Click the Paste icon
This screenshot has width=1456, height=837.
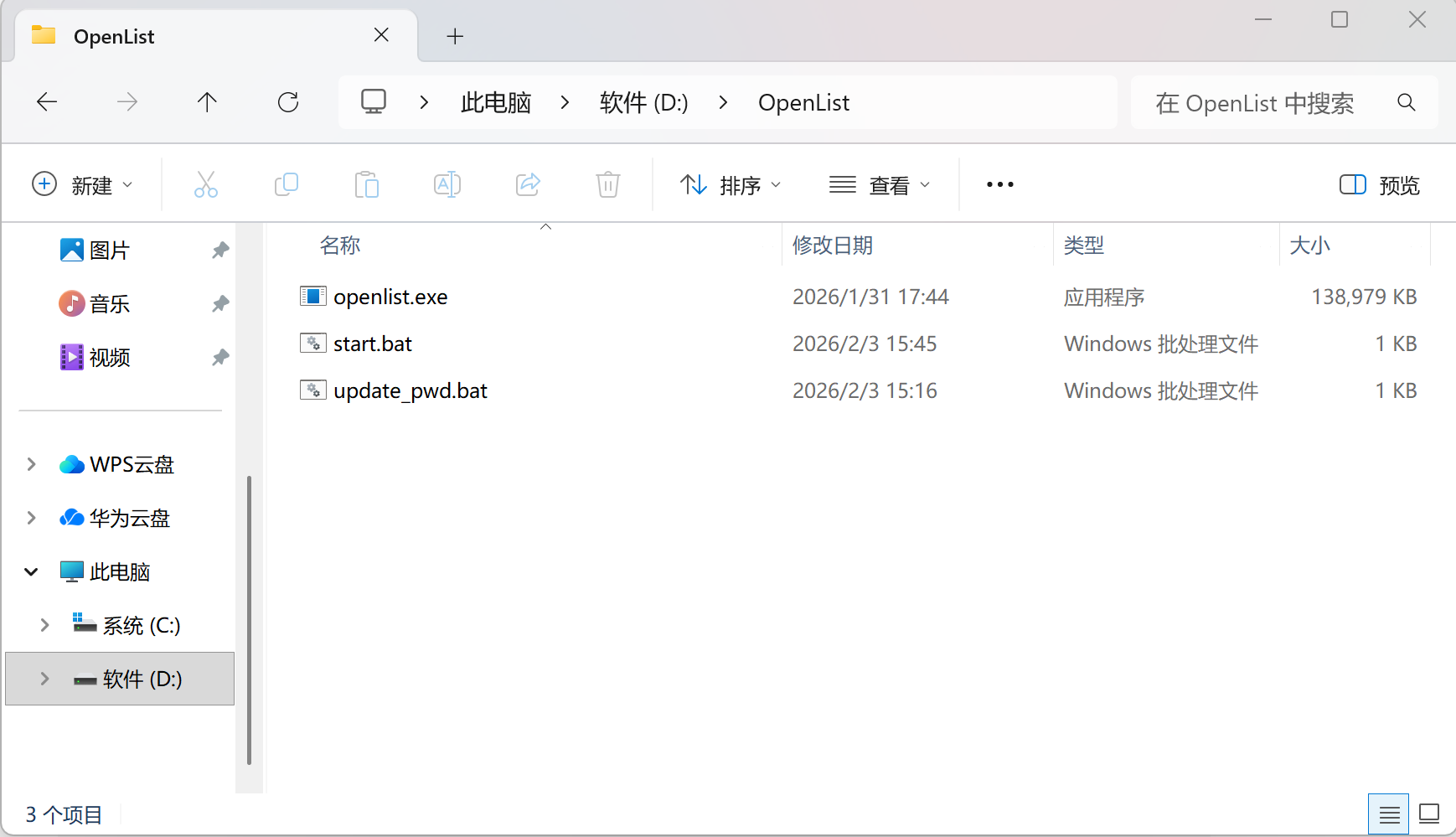pyautogui.click(x=367, y=184)
